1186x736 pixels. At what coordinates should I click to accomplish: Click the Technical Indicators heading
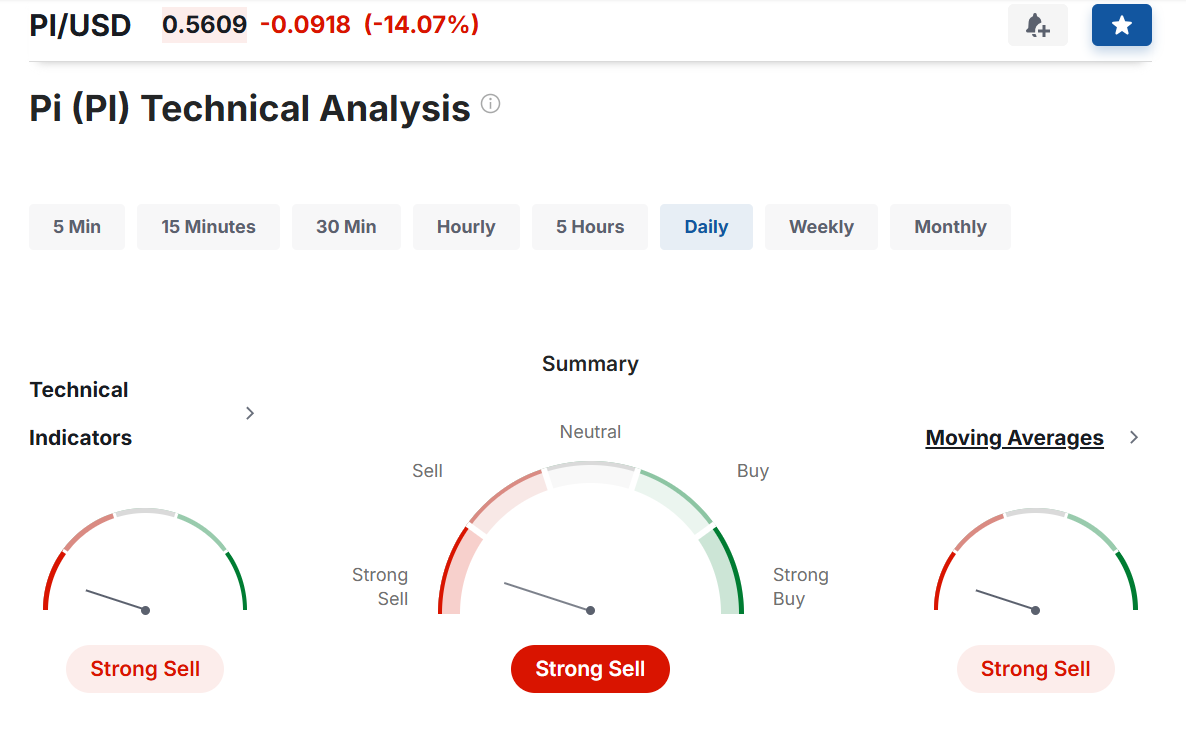pyautogui.click(x=80, y=413)
